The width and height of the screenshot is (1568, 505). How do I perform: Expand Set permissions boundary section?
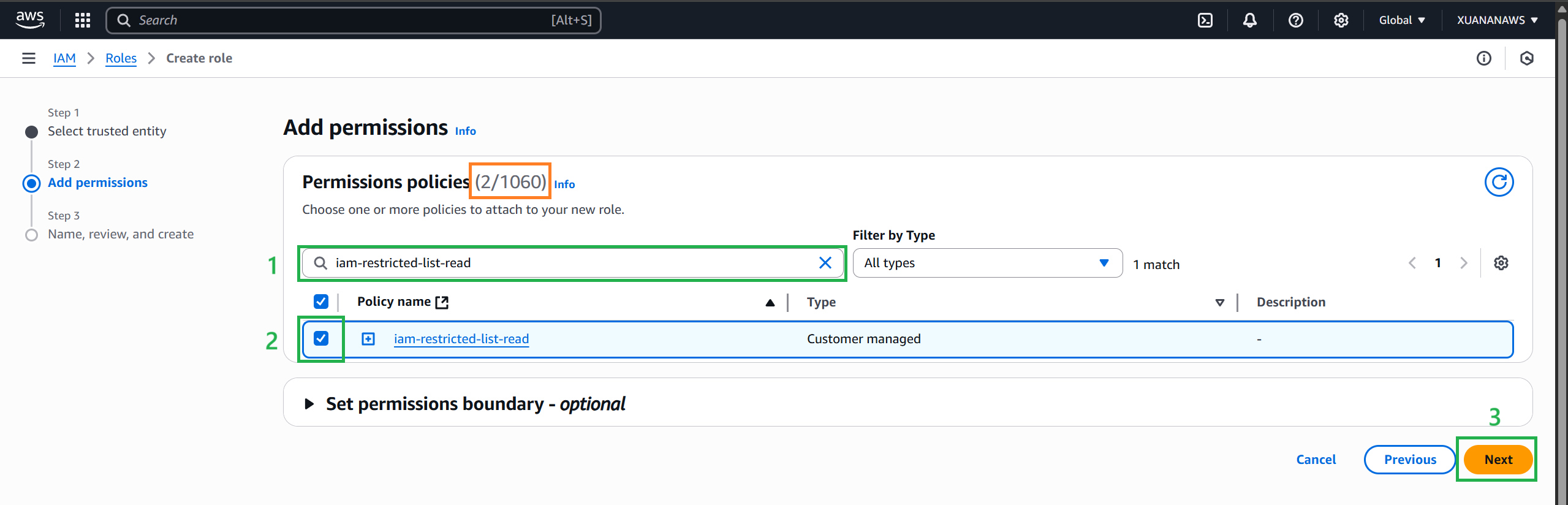[x=309, y=404]
